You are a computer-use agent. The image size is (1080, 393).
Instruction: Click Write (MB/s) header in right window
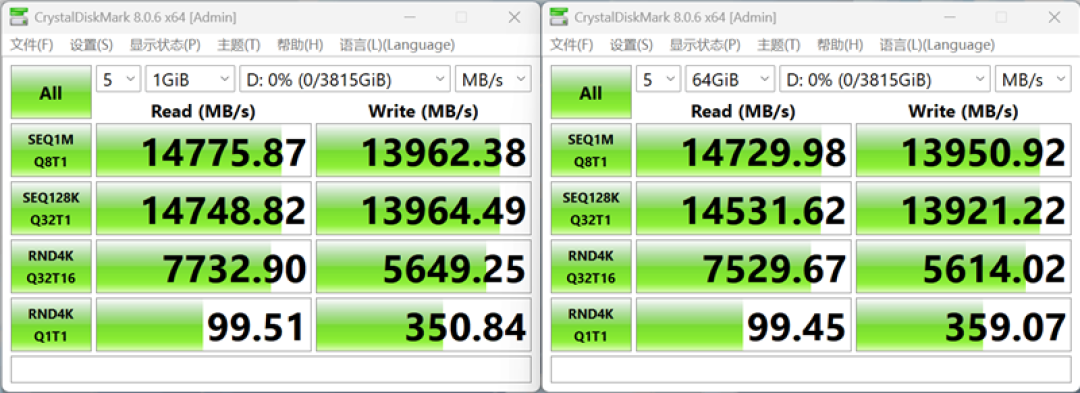964,111
